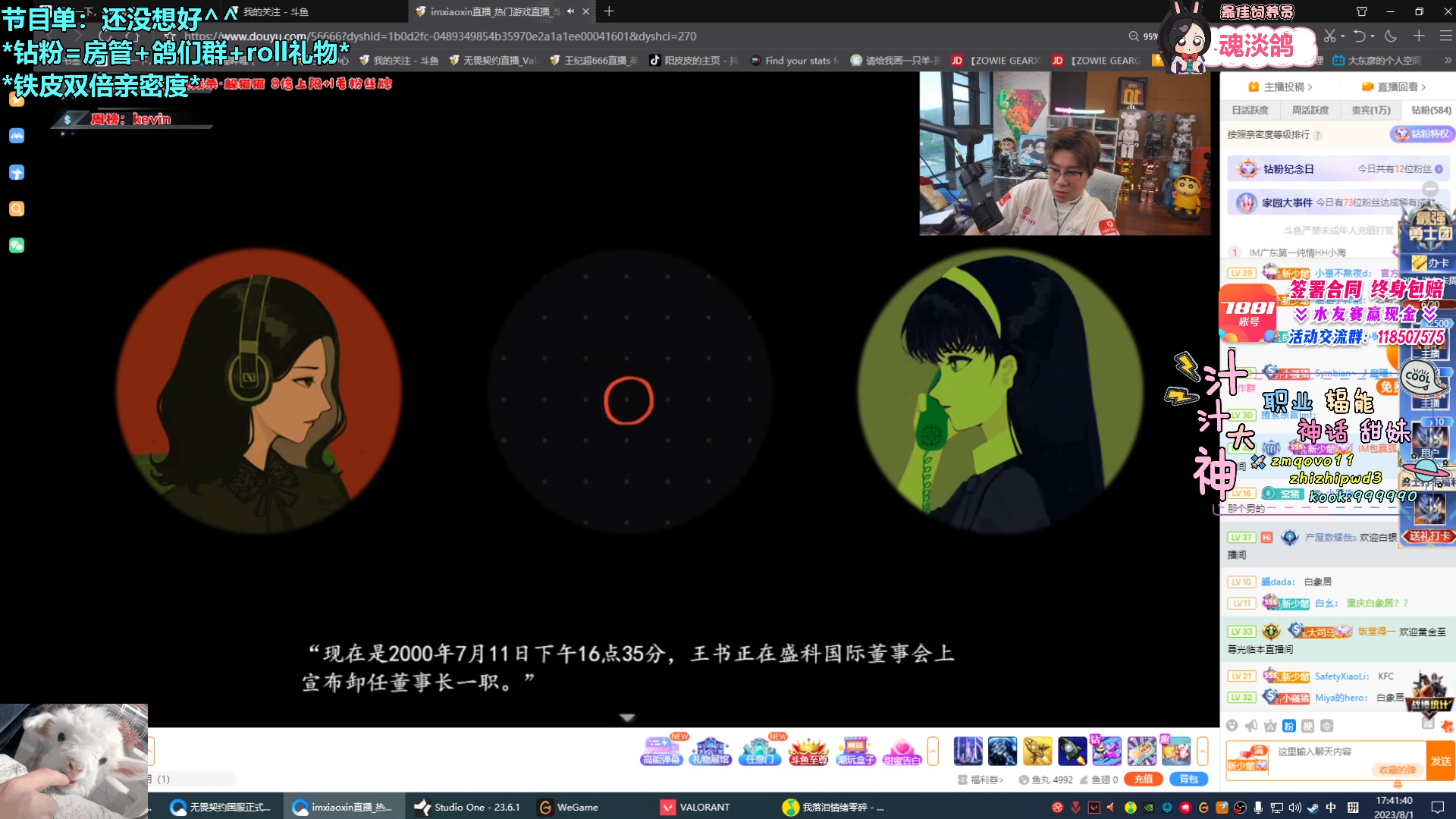Viewport: 1456px width, 819px height.
Task: Select the cat card gift icon
Action: coord(1141,751)
